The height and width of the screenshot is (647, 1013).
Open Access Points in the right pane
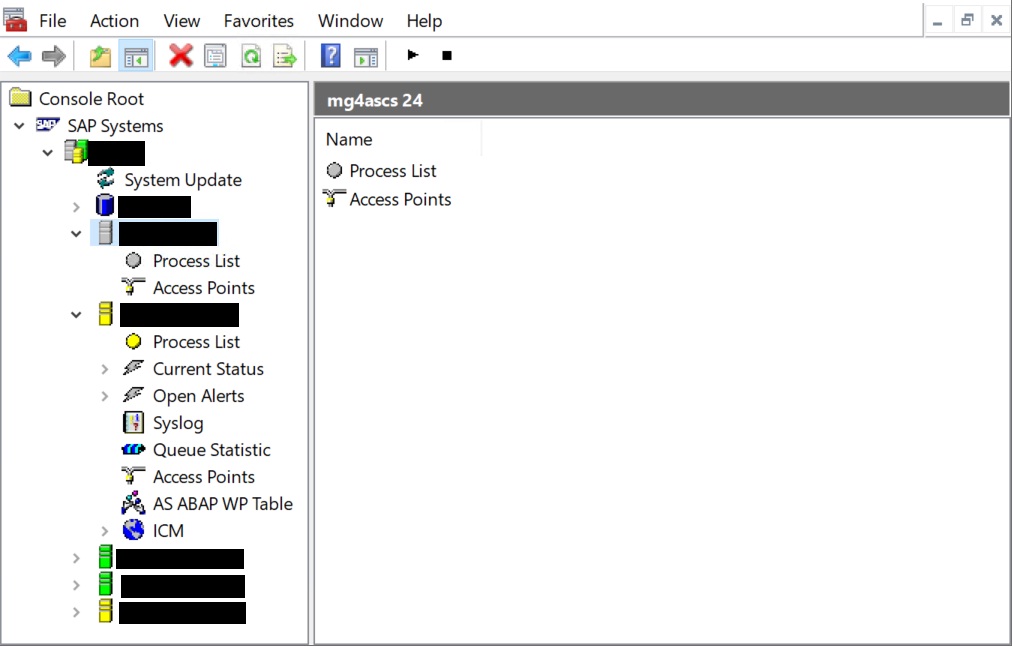pyautogui.click(x=400, y=200)
